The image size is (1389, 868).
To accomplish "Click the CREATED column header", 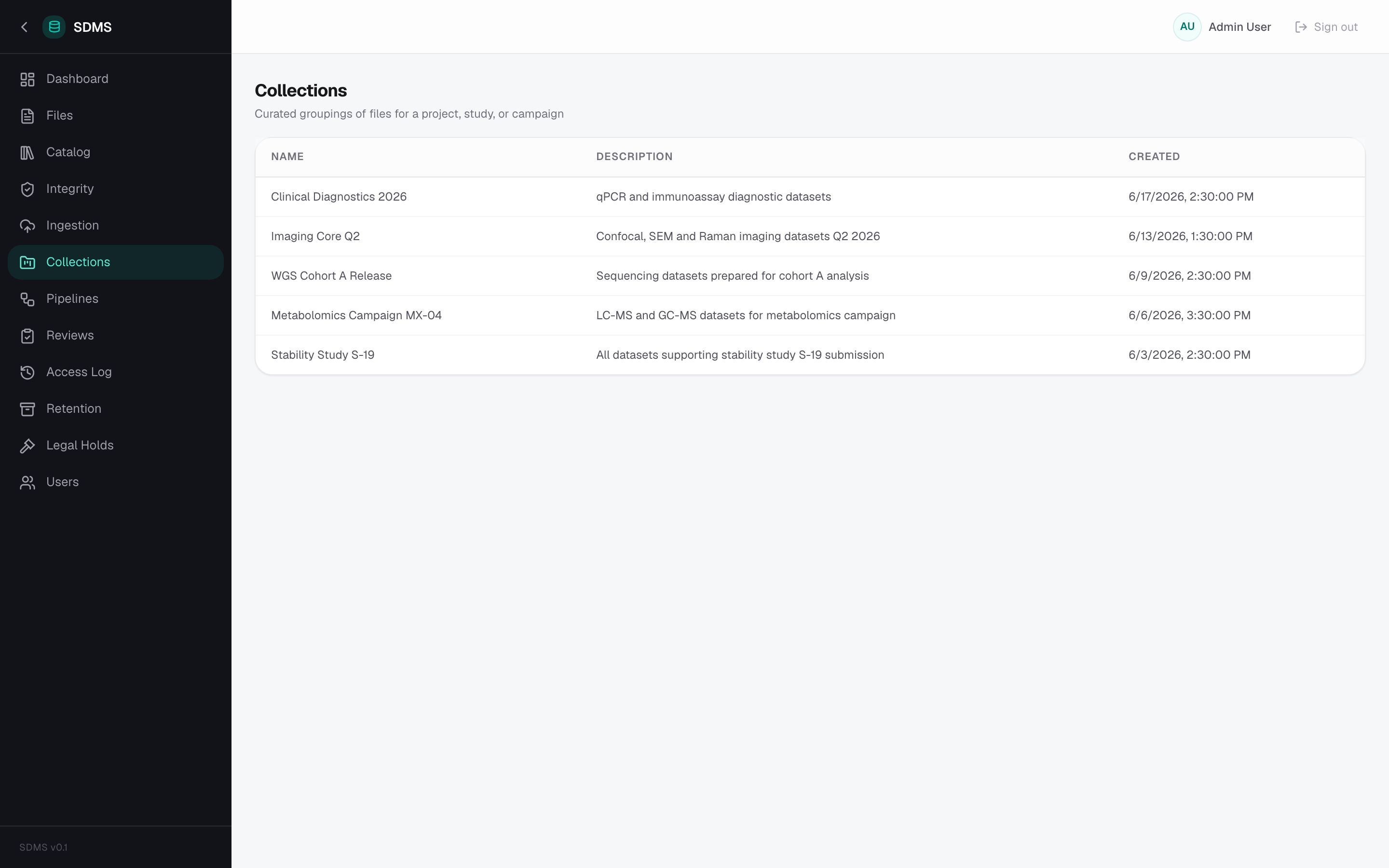I will tap(1154, 157).
